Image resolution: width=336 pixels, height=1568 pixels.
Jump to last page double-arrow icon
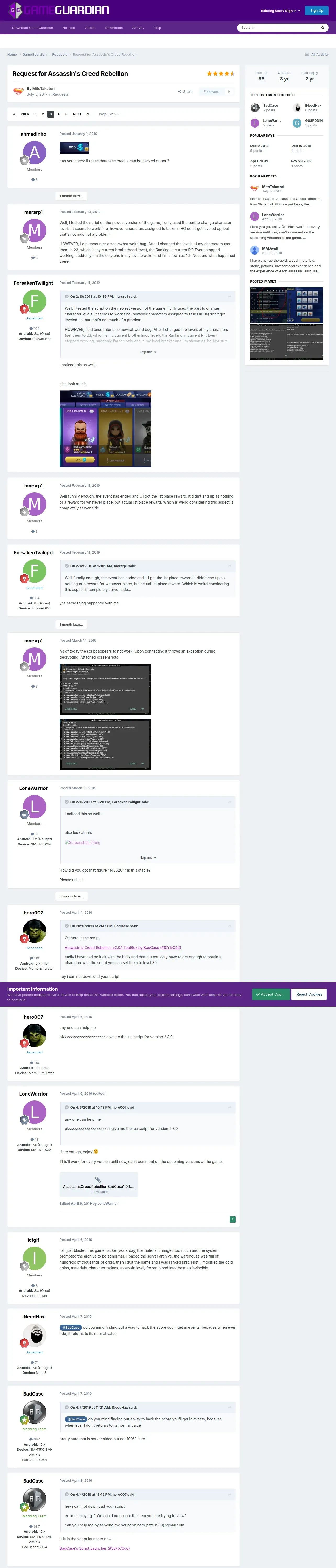(88, 114)
